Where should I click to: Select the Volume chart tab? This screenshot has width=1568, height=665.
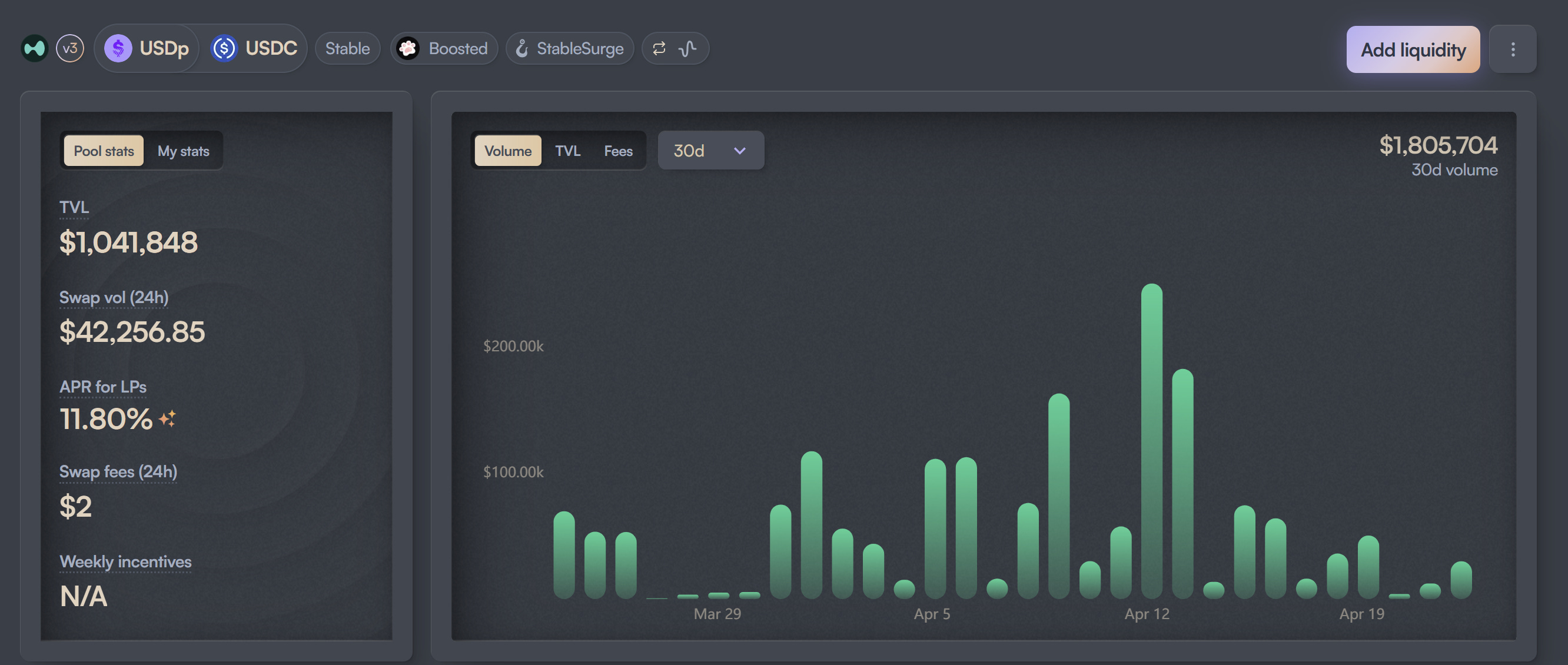coord(507,151)
